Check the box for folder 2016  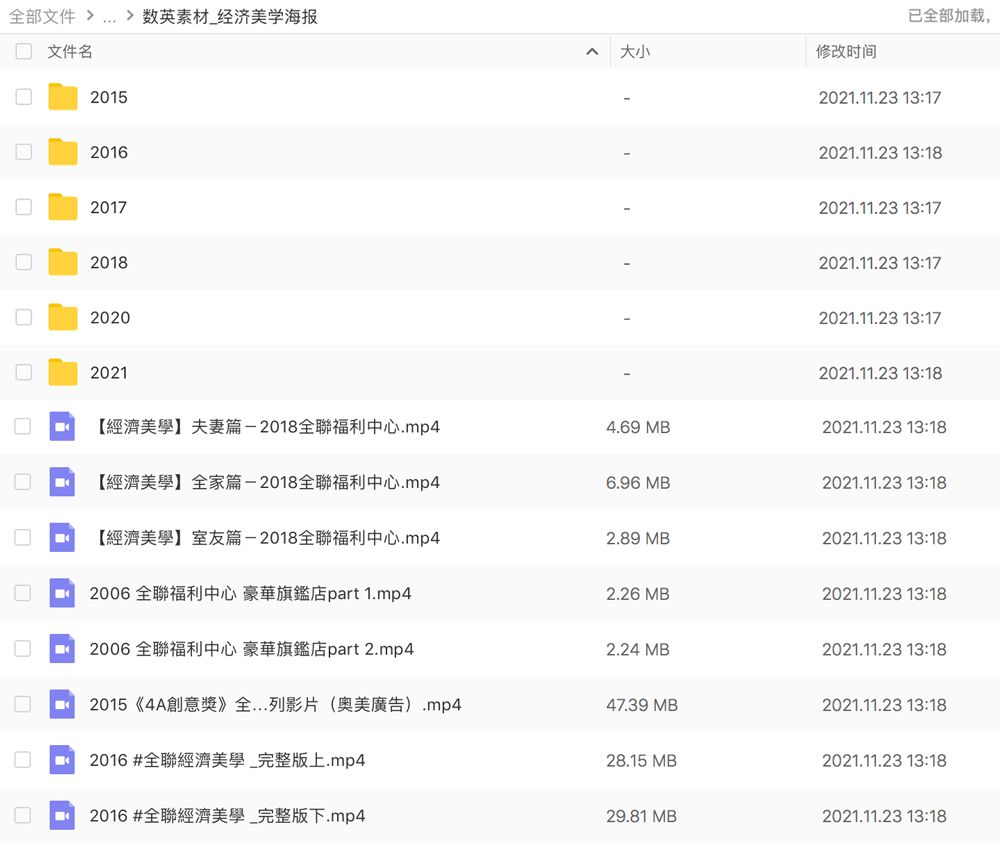coord(24,152)
